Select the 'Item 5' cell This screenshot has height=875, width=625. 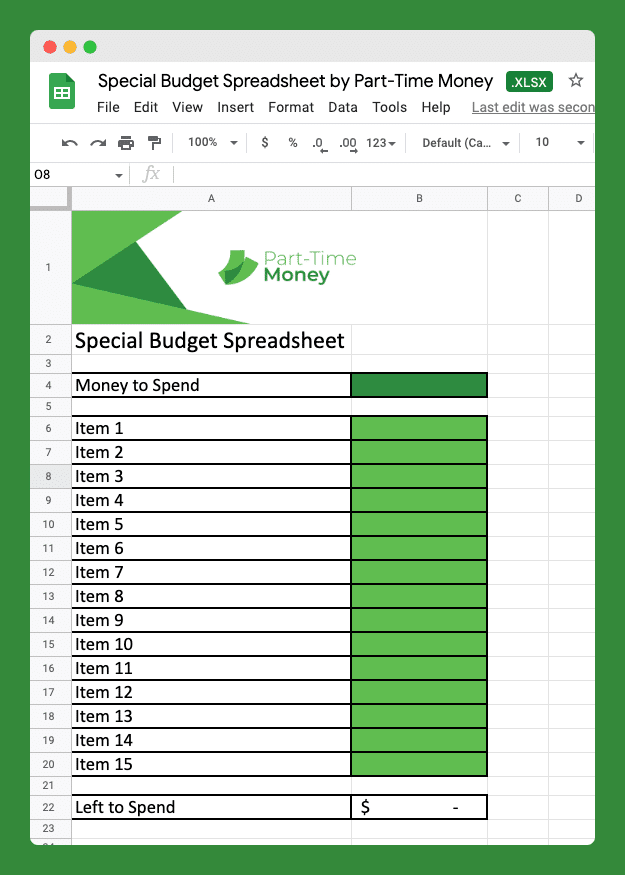click(x=211, y=524)
